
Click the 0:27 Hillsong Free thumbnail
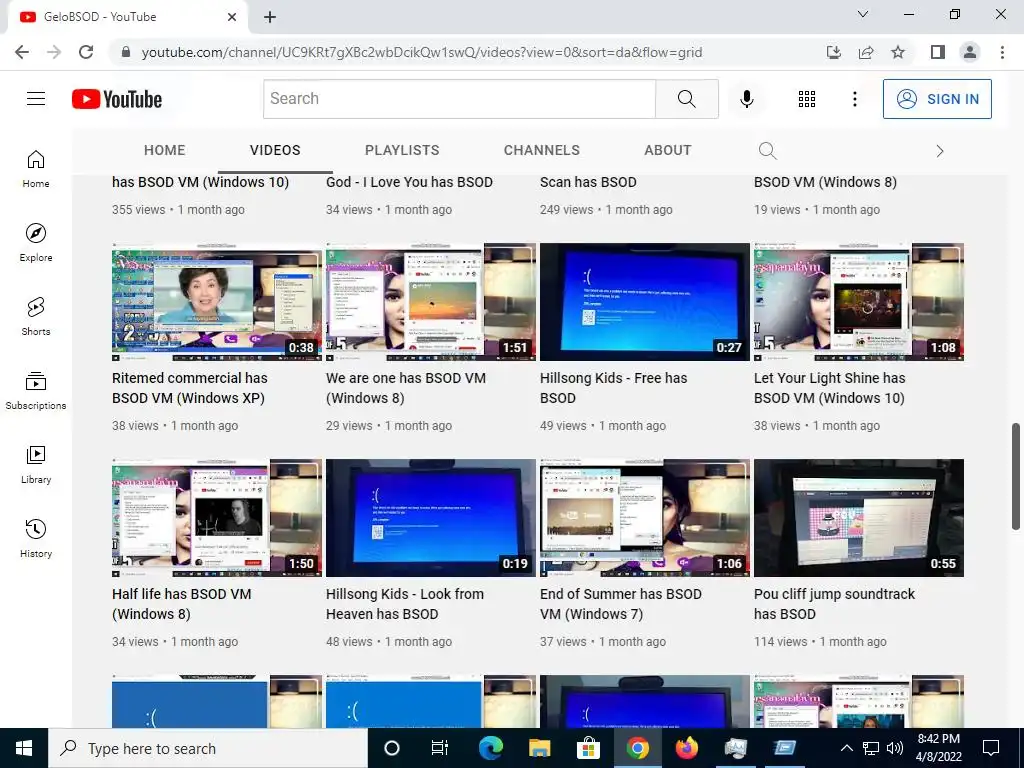(645, 302)
